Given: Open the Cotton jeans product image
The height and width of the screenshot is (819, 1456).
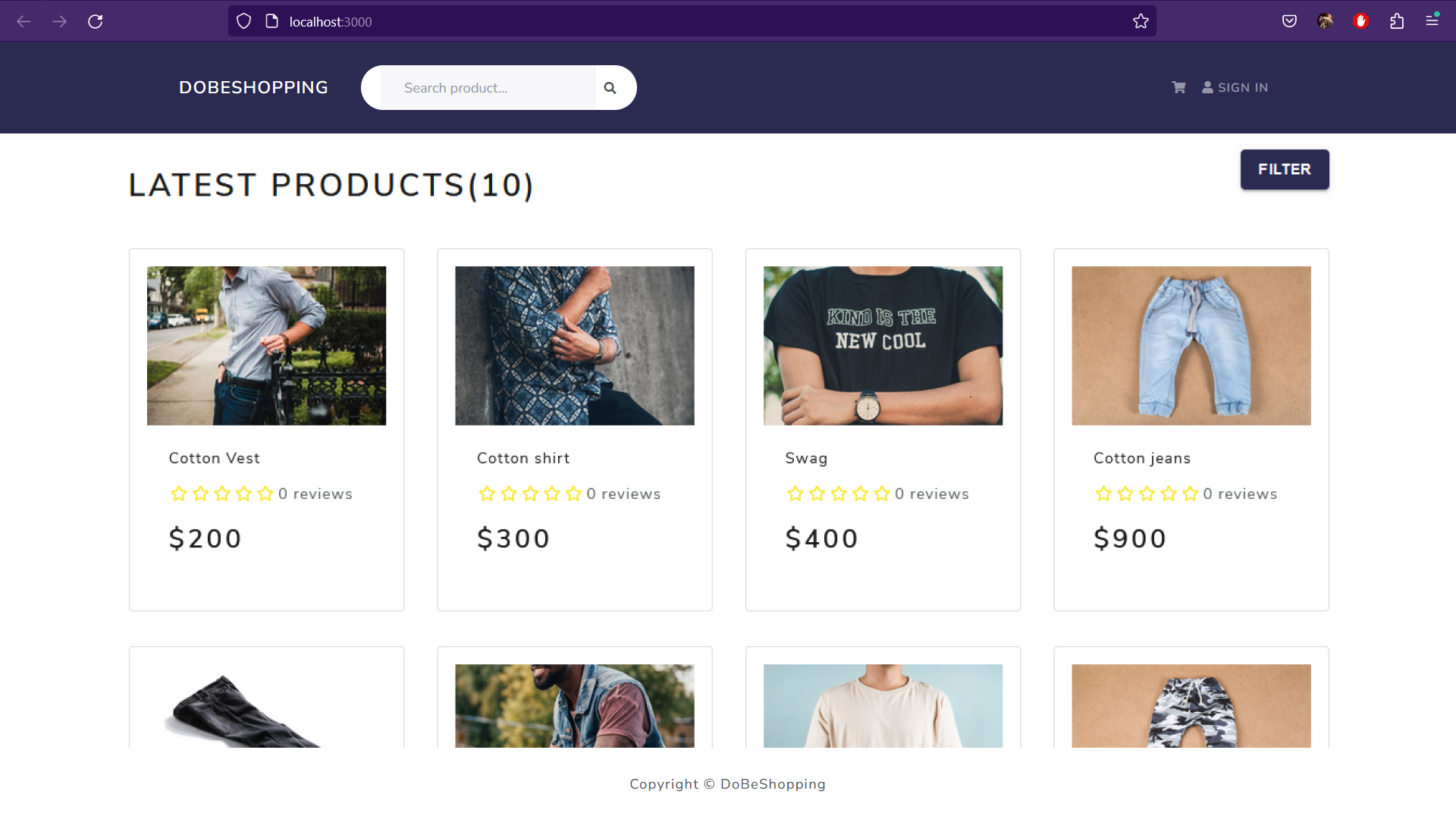Looking at the screenshot, I should (x=1191, y=346).
